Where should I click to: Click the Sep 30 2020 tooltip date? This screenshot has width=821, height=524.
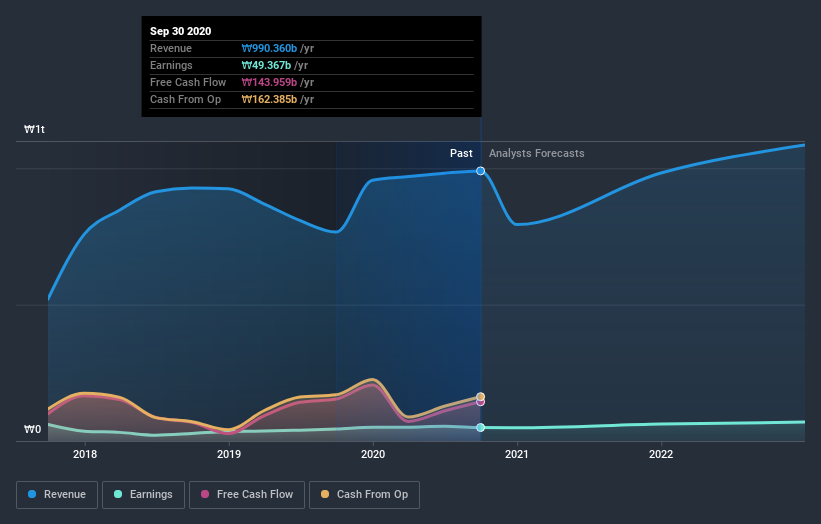[x=181, y=31]
